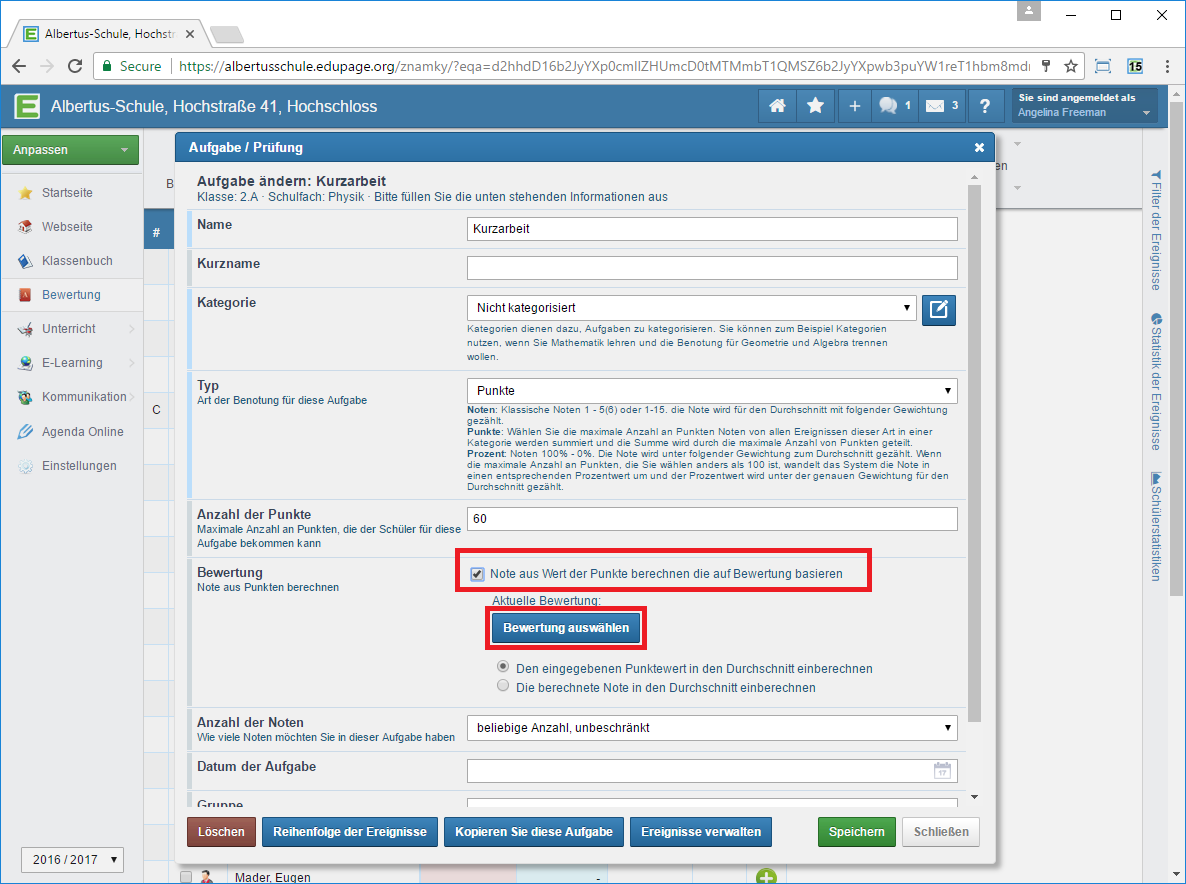1186x884 pixels.
Task: Click browser back arrow
Action: click(19, 67)
